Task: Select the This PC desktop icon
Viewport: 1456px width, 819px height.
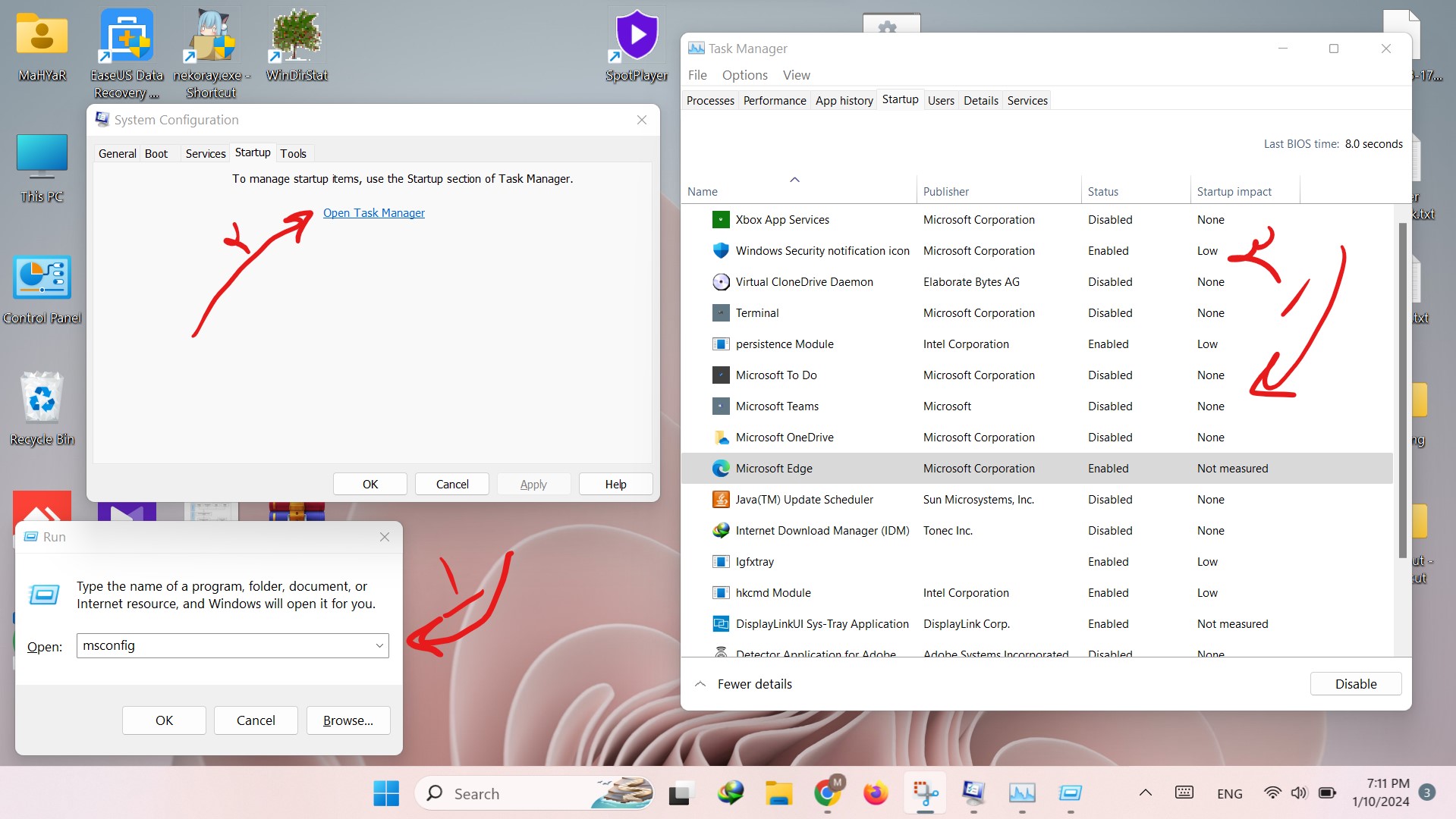Action: point(42,168)
